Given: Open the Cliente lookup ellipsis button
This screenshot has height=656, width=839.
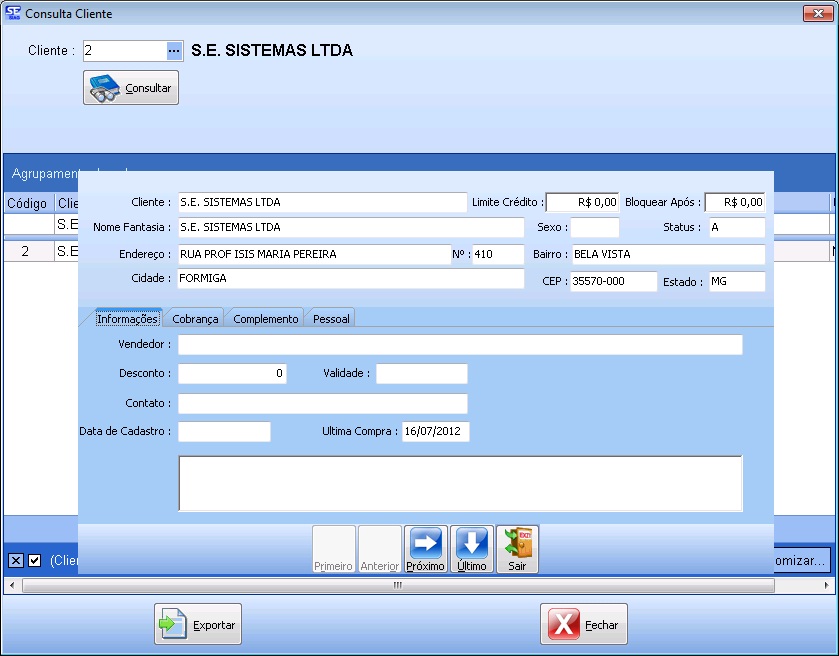Looking at the screenshot, I should [x=174, y=51].
